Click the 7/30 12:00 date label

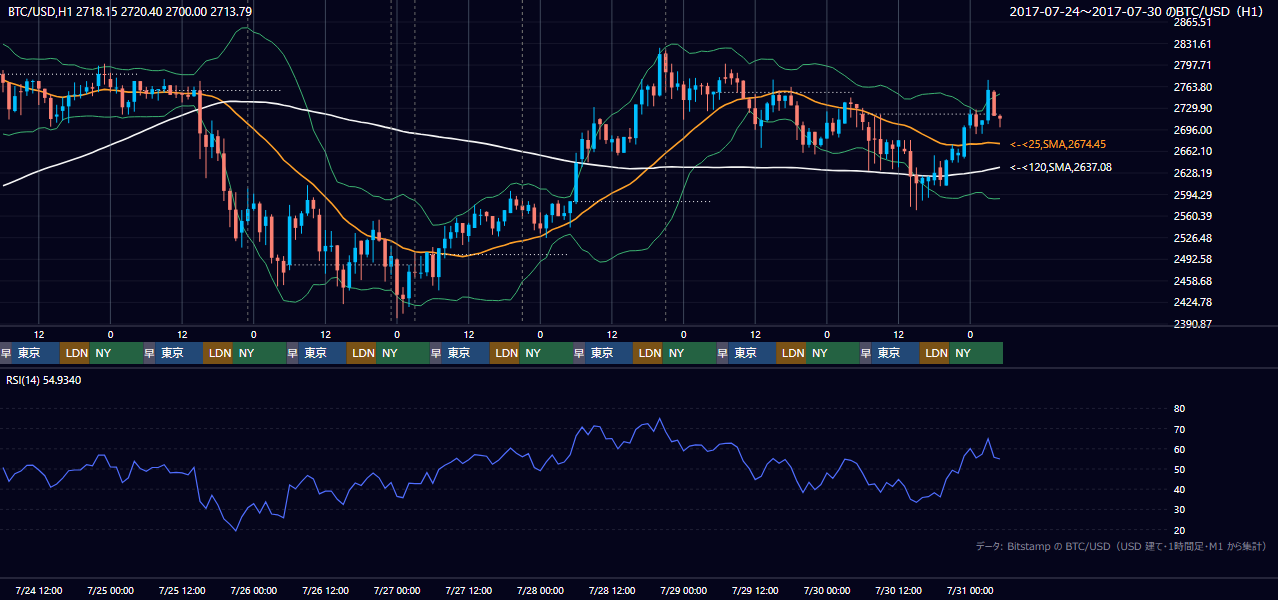coord(899,590)
